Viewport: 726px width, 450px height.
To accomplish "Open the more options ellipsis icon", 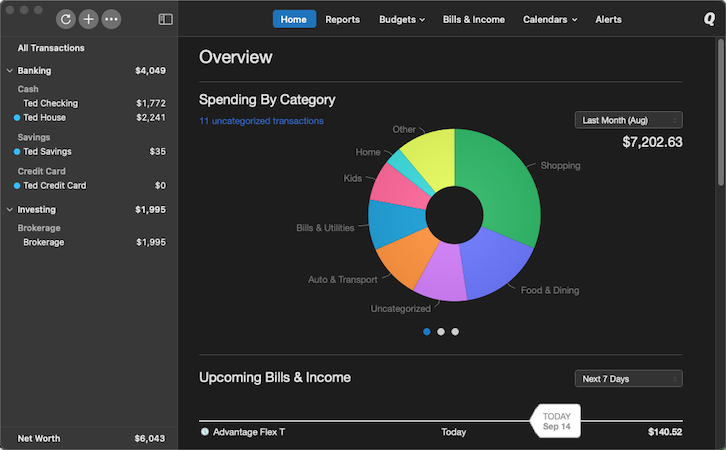I will (x=111, y=19).
